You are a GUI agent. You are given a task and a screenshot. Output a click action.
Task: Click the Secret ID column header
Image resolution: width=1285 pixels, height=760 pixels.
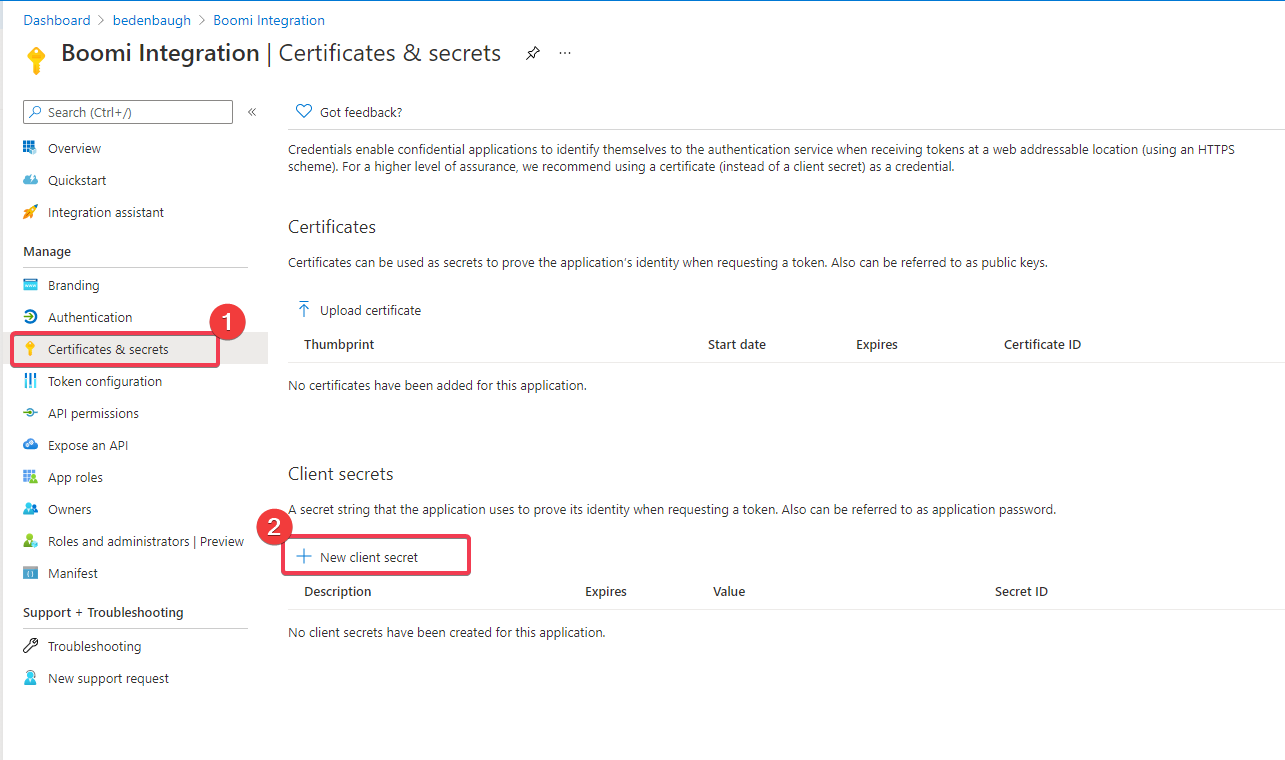1021,591
